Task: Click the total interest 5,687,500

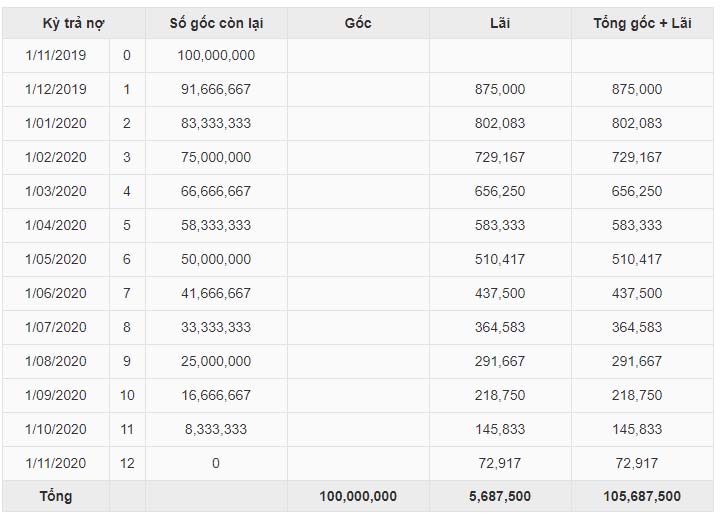Action: 500,496
